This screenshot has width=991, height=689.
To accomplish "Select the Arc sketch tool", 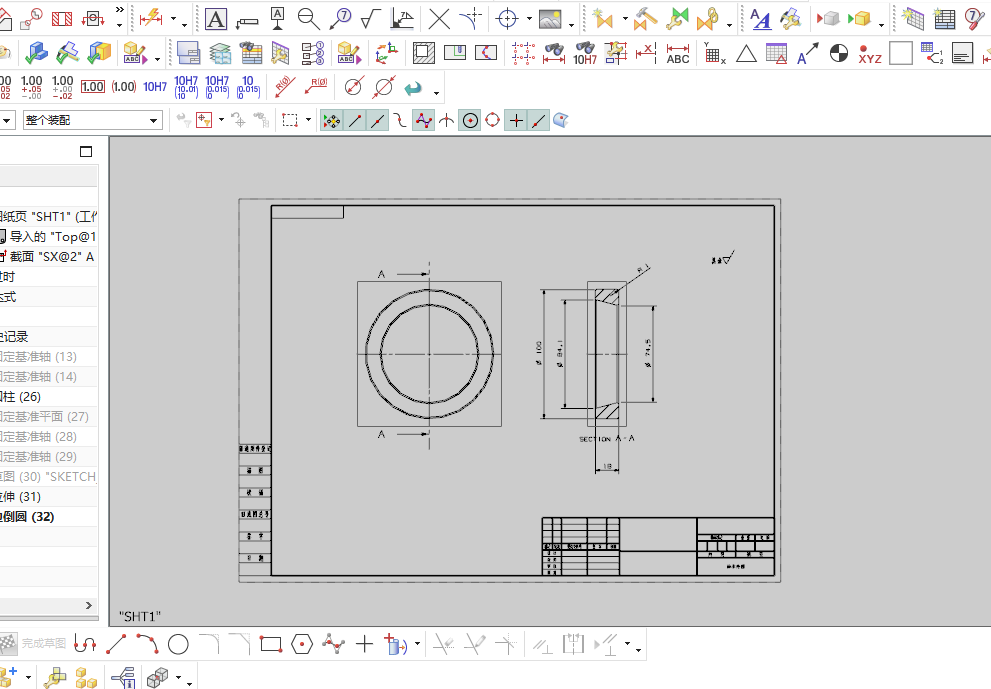I will [x=147, y=644].
